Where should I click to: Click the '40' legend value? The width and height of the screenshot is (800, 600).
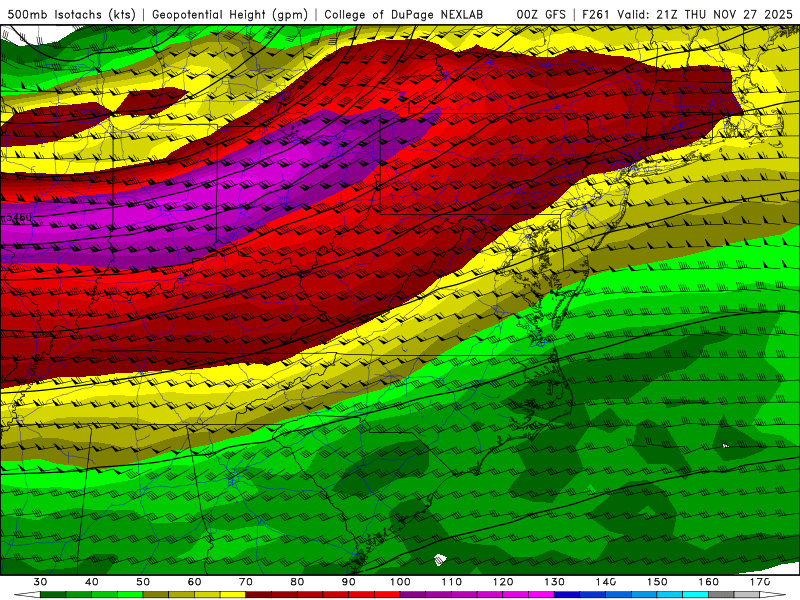tap(92, 582)
